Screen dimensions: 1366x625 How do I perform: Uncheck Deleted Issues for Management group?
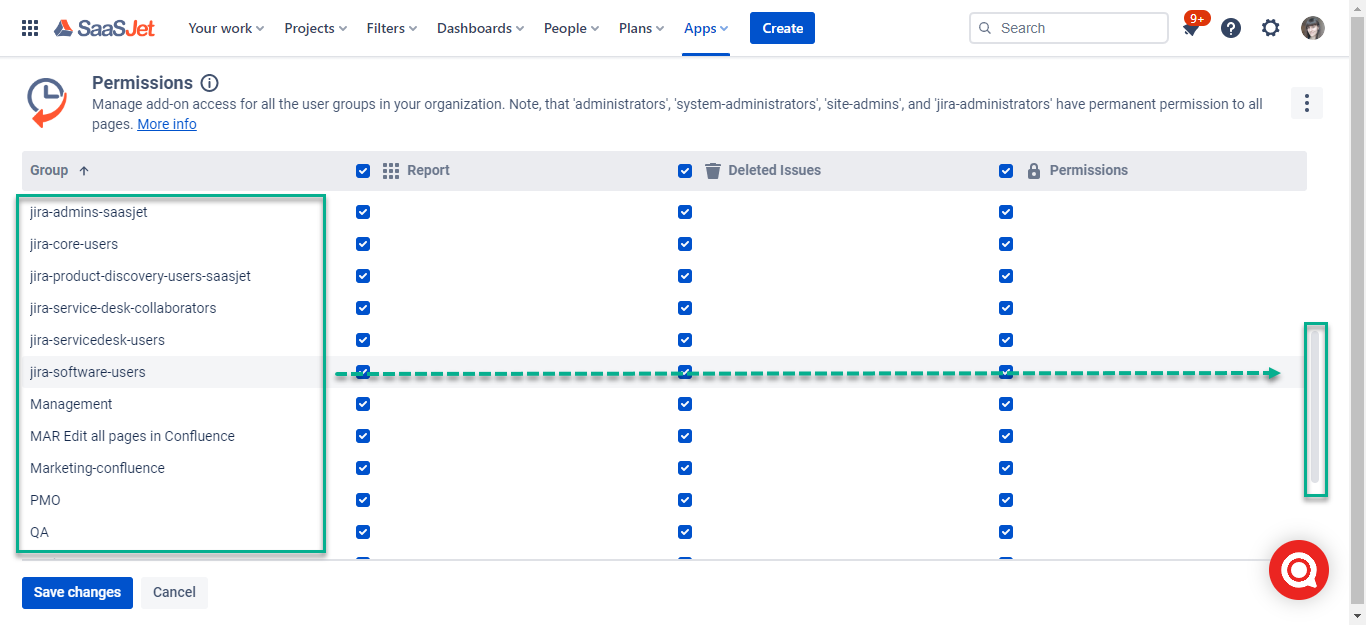coord(685,404)
